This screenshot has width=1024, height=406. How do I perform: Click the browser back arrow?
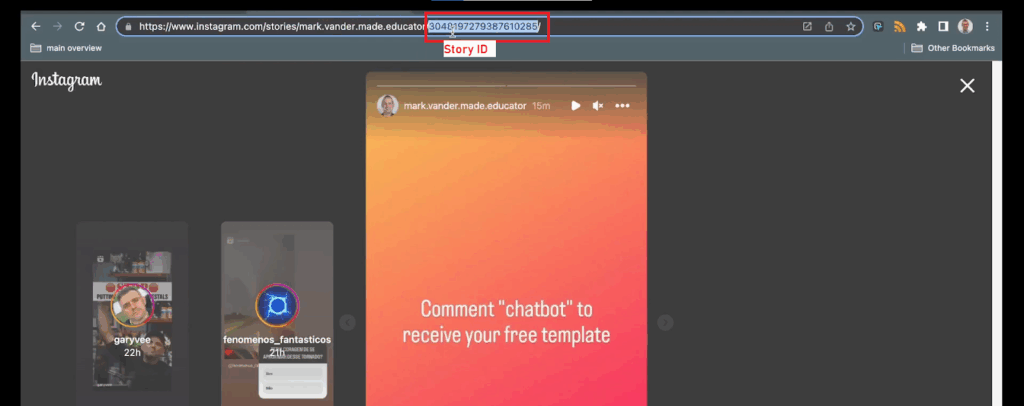[36, 26]
